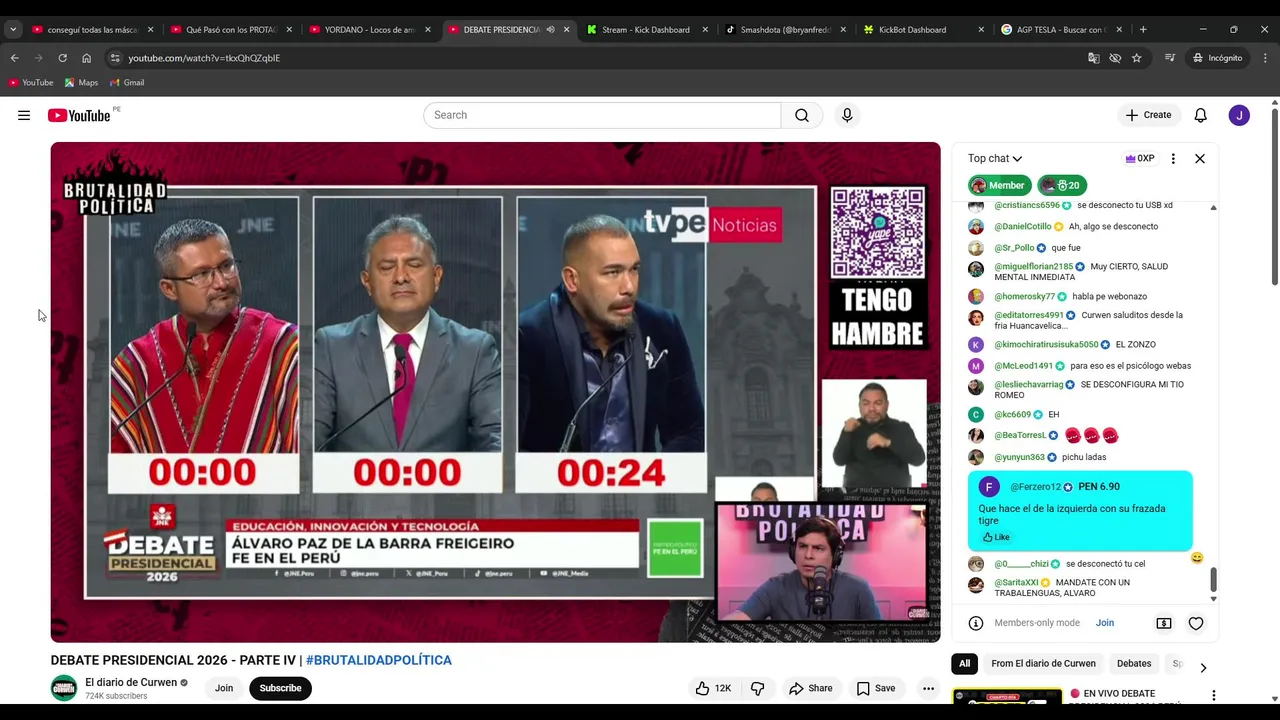Like the Ferzero12 Super Chat message
The image size is (1280, 720).
[996, 537]
